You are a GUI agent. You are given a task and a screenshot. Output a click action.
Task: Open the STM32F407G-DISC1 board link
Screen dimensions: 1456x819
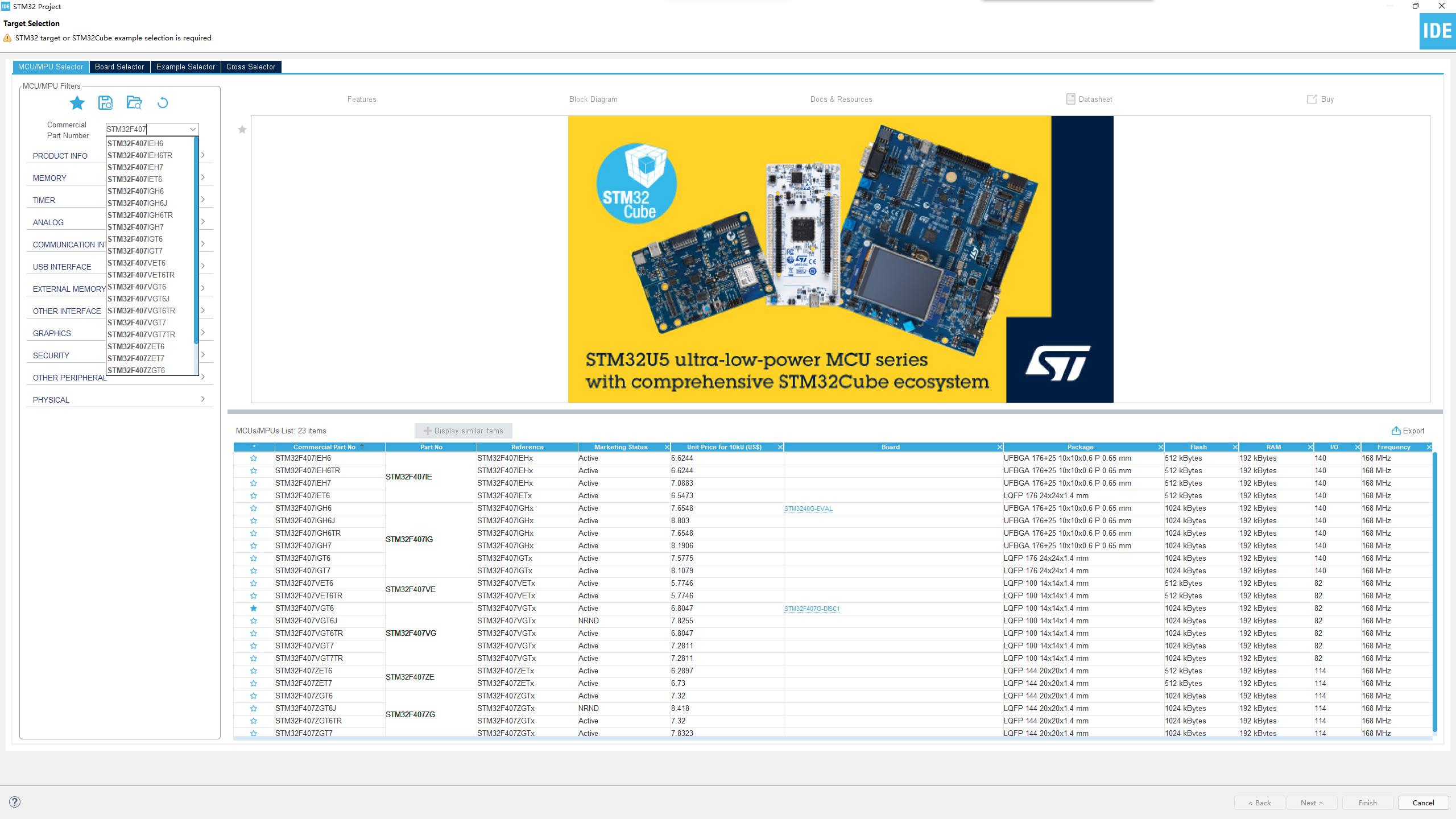tap(812, 609)
